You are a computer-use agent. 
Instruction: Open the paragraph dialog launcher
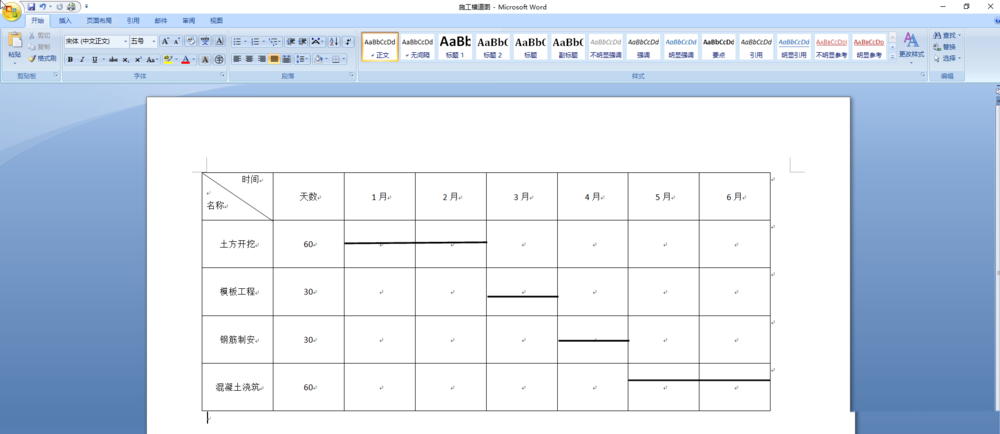351,75
